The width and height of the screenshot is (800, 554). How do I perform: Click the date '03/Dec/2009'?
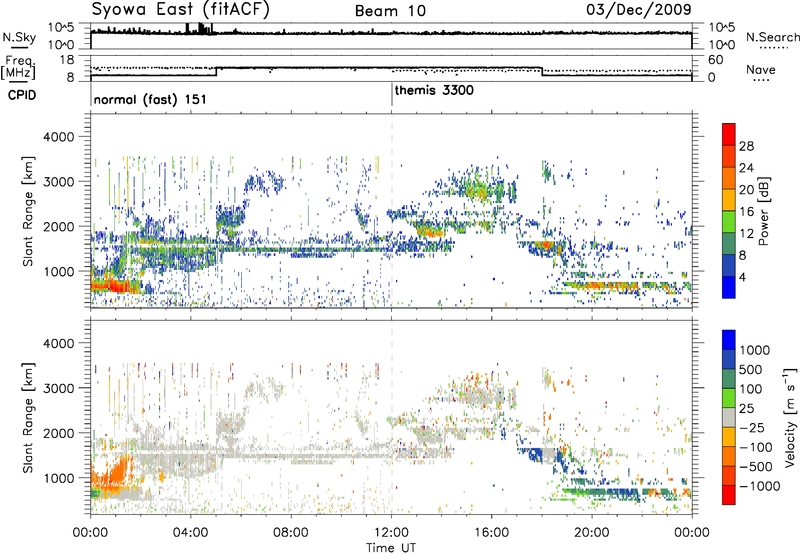pos(639,9)
